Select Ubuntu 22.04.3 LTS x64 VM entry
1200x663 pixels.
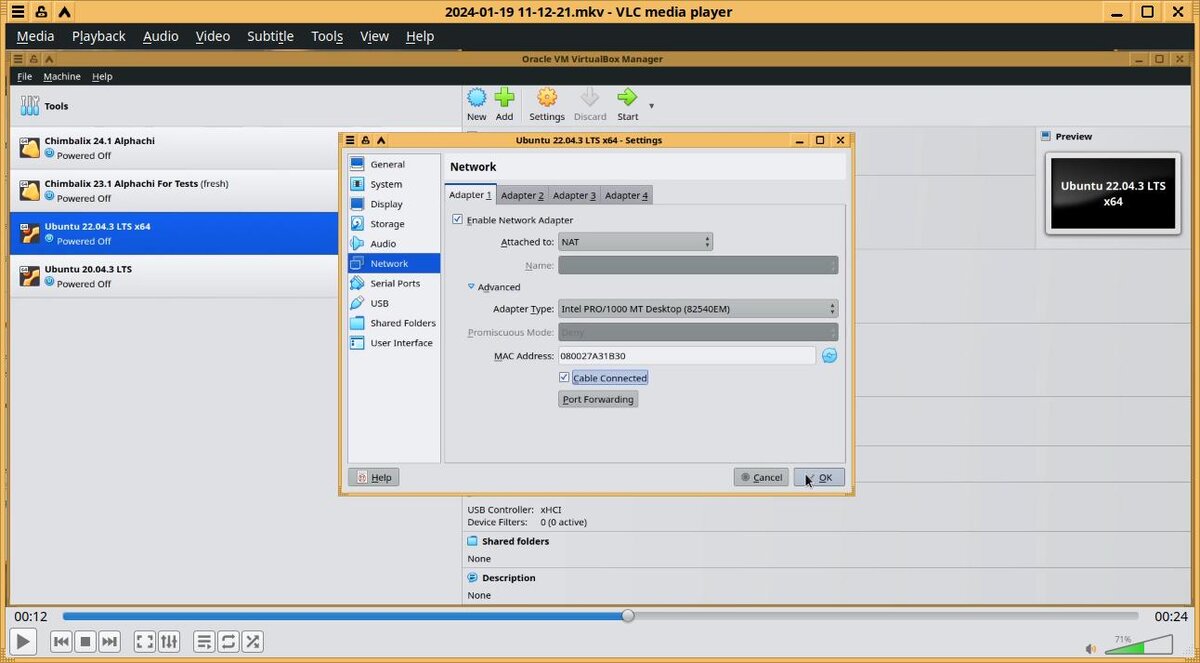[174, 233]
